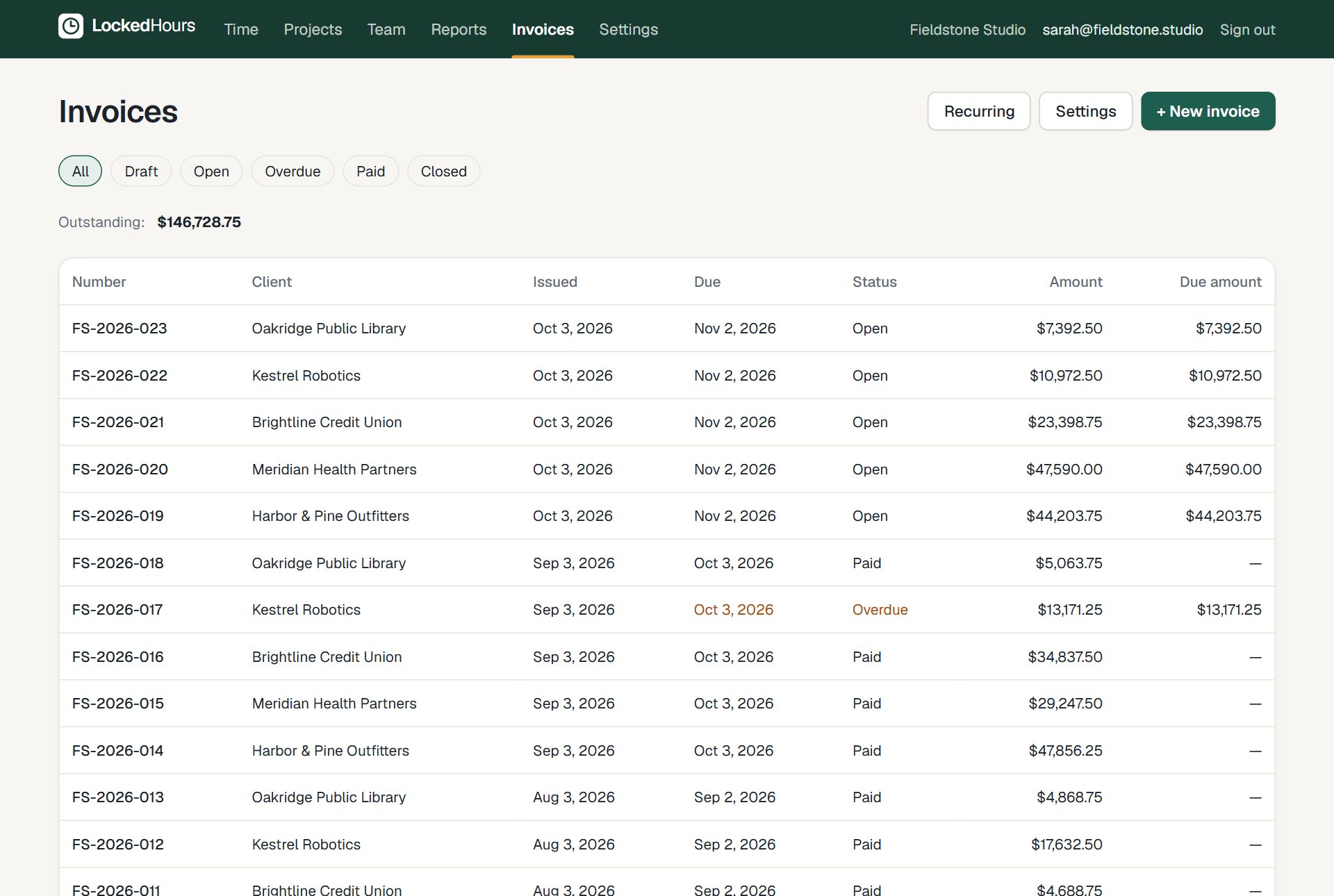Open invoice FS-2026-015
This screenshot has width=1334, height=896.
pyautogui.click(x=118, y=704)
